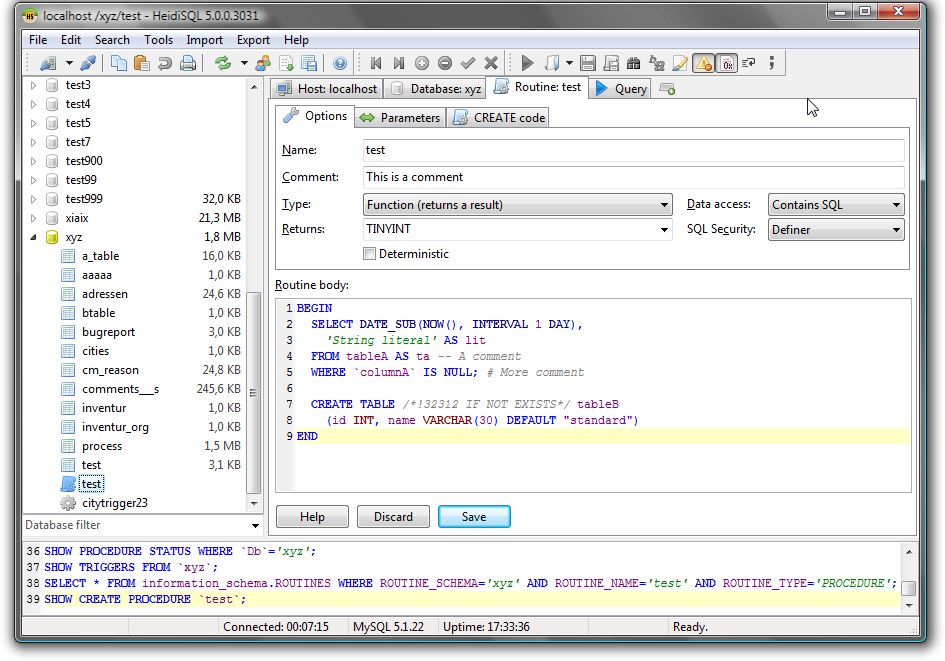Click the blue help icon in toolbar

(x=340, y=63)
